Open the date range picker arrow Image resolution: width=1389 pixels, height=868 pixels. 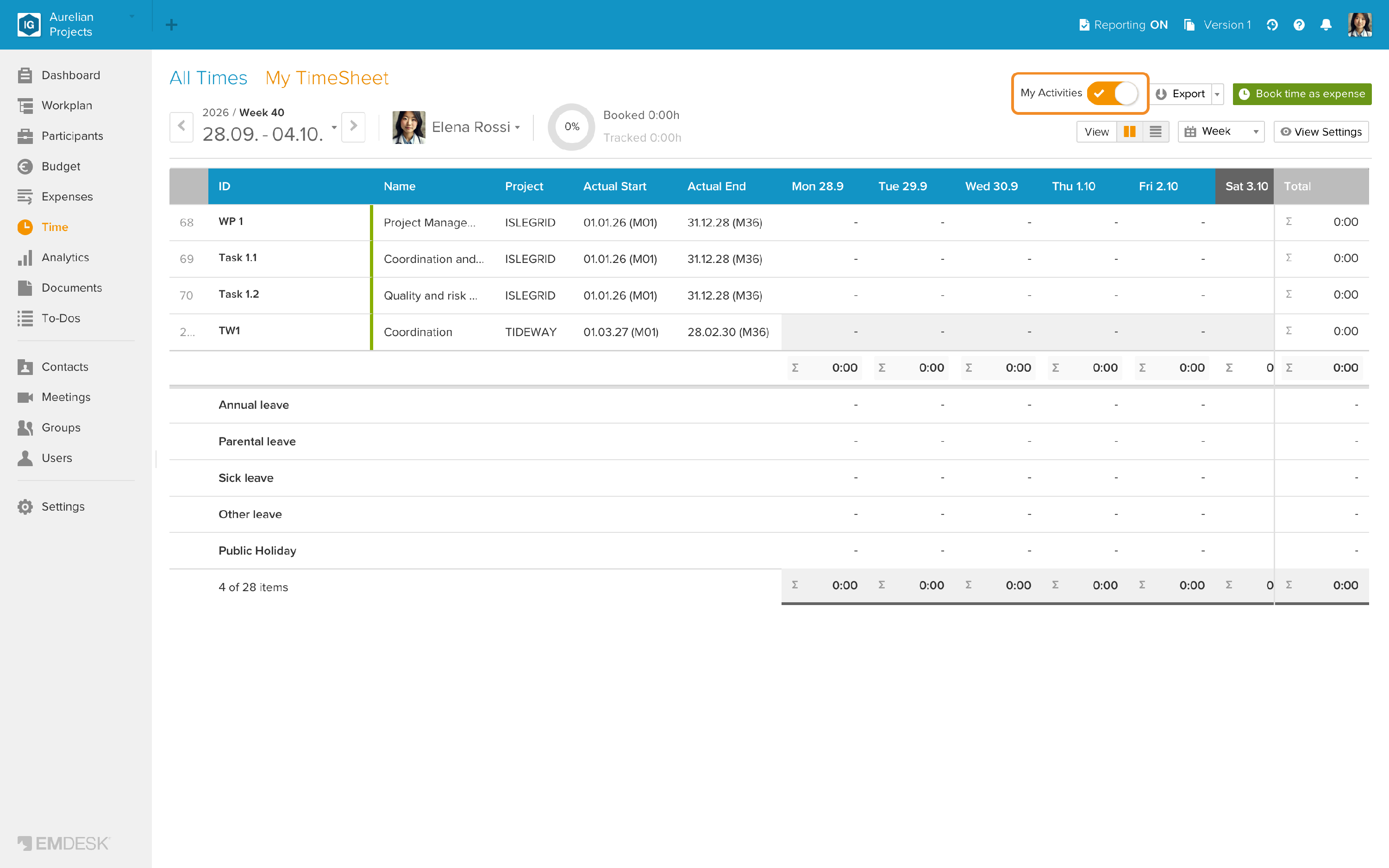click(x=334, y=127)
